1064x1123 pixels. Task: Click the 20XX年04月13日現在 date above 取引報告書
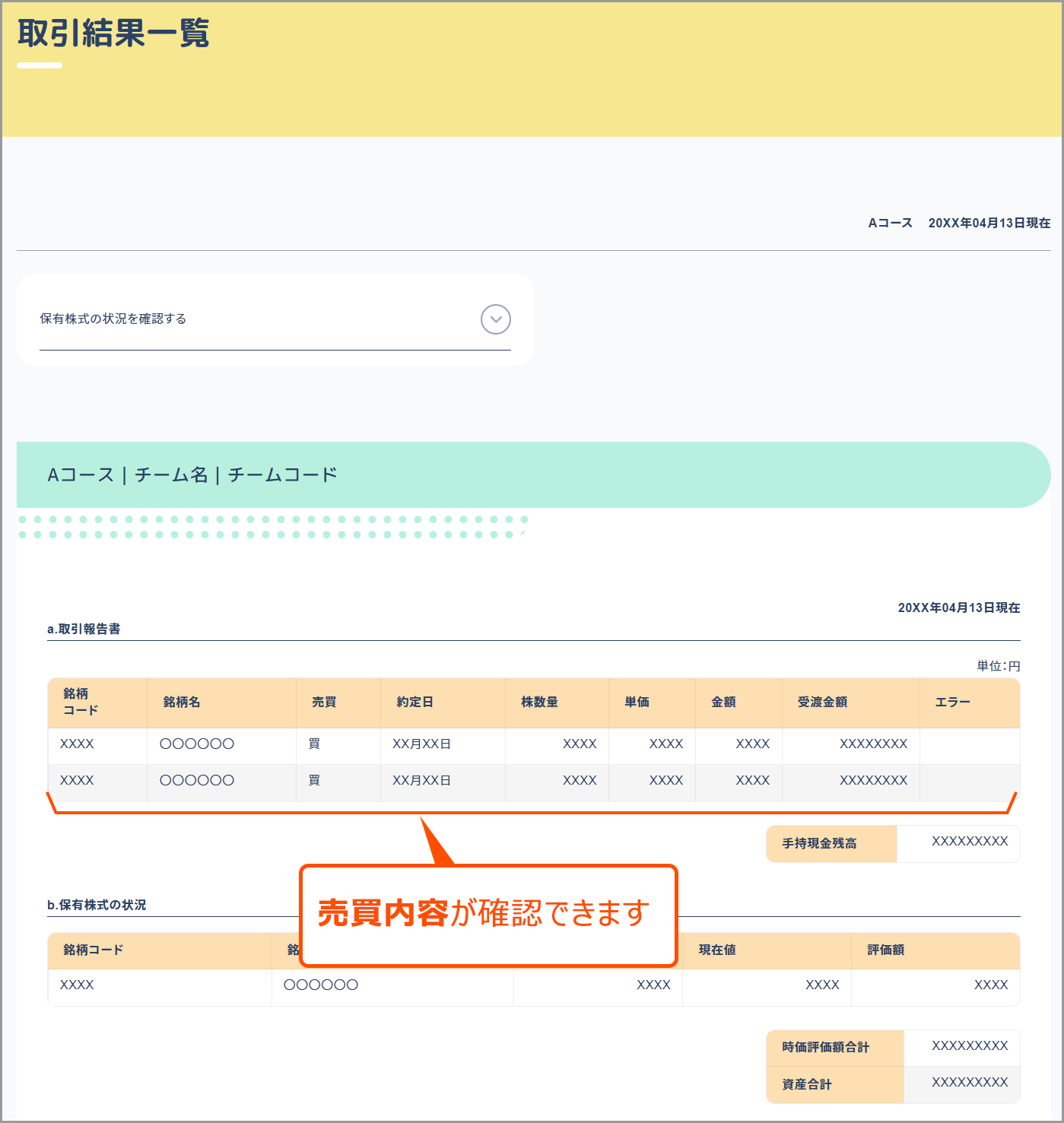(959, 607)
